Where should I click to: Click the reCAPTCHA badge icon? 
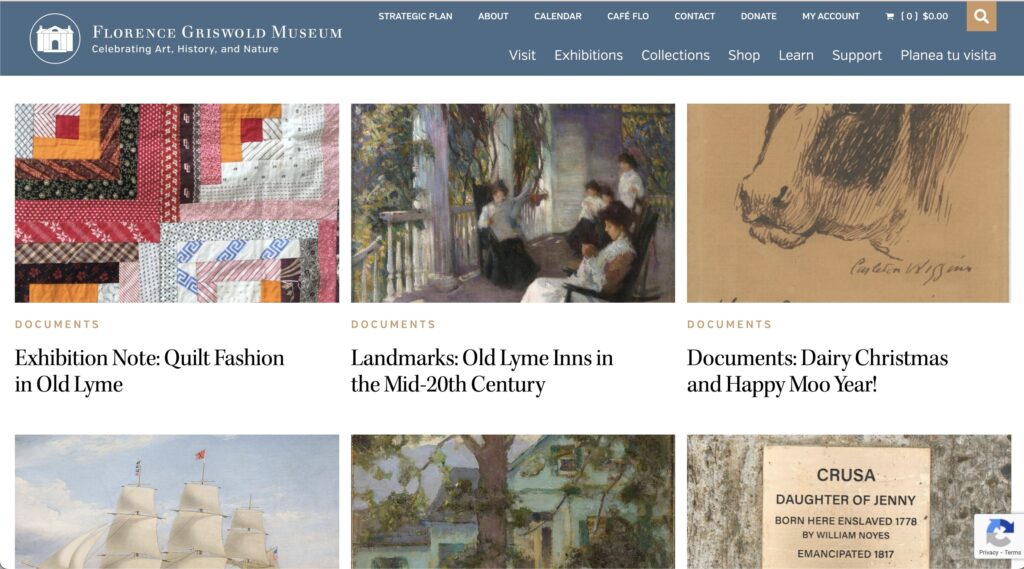coord(999,533)
